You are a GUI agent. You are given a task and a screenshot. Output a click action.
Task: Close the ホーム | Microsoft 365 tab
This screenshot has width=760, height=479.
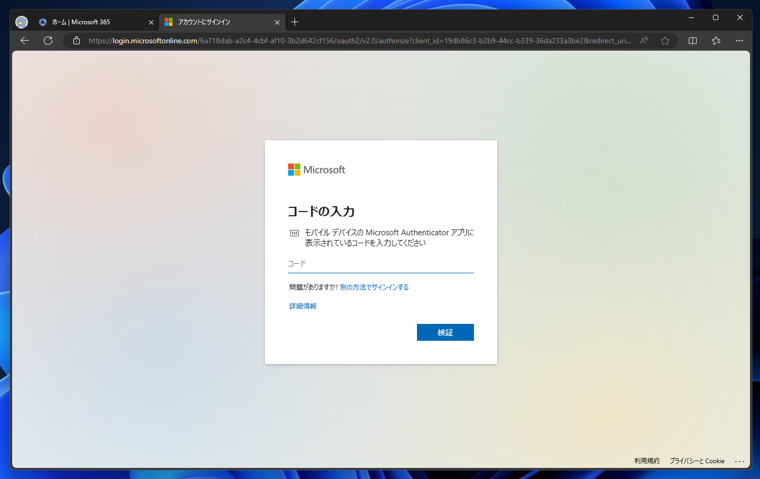point(151,22)
